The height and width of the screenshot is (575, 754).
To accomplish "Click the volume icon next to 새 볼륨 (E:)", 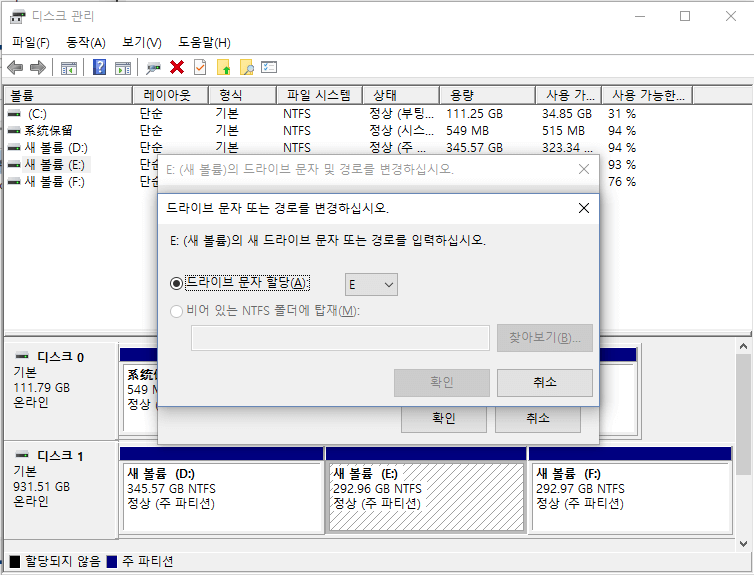I will [x=14, y=164].
